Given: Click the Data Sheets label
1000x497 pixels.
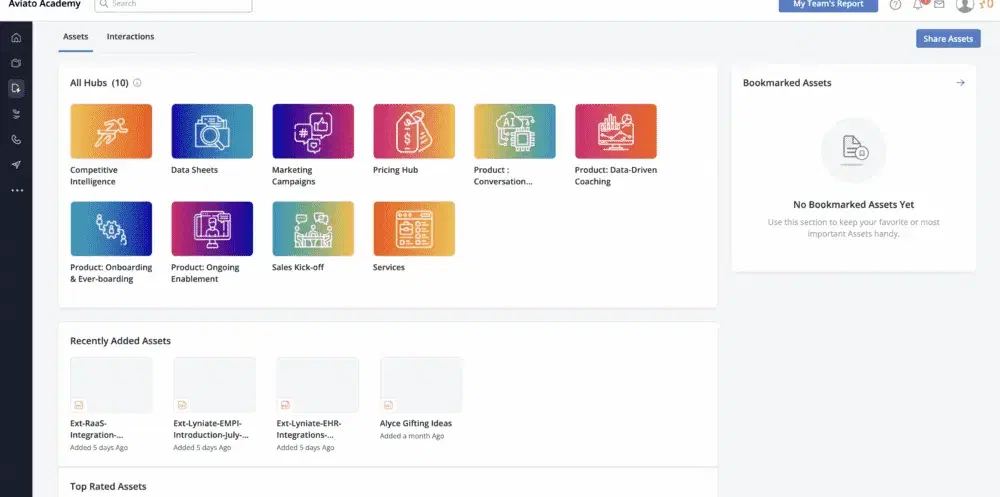Looking at the screenshot, I should click(x=195, y=170).
